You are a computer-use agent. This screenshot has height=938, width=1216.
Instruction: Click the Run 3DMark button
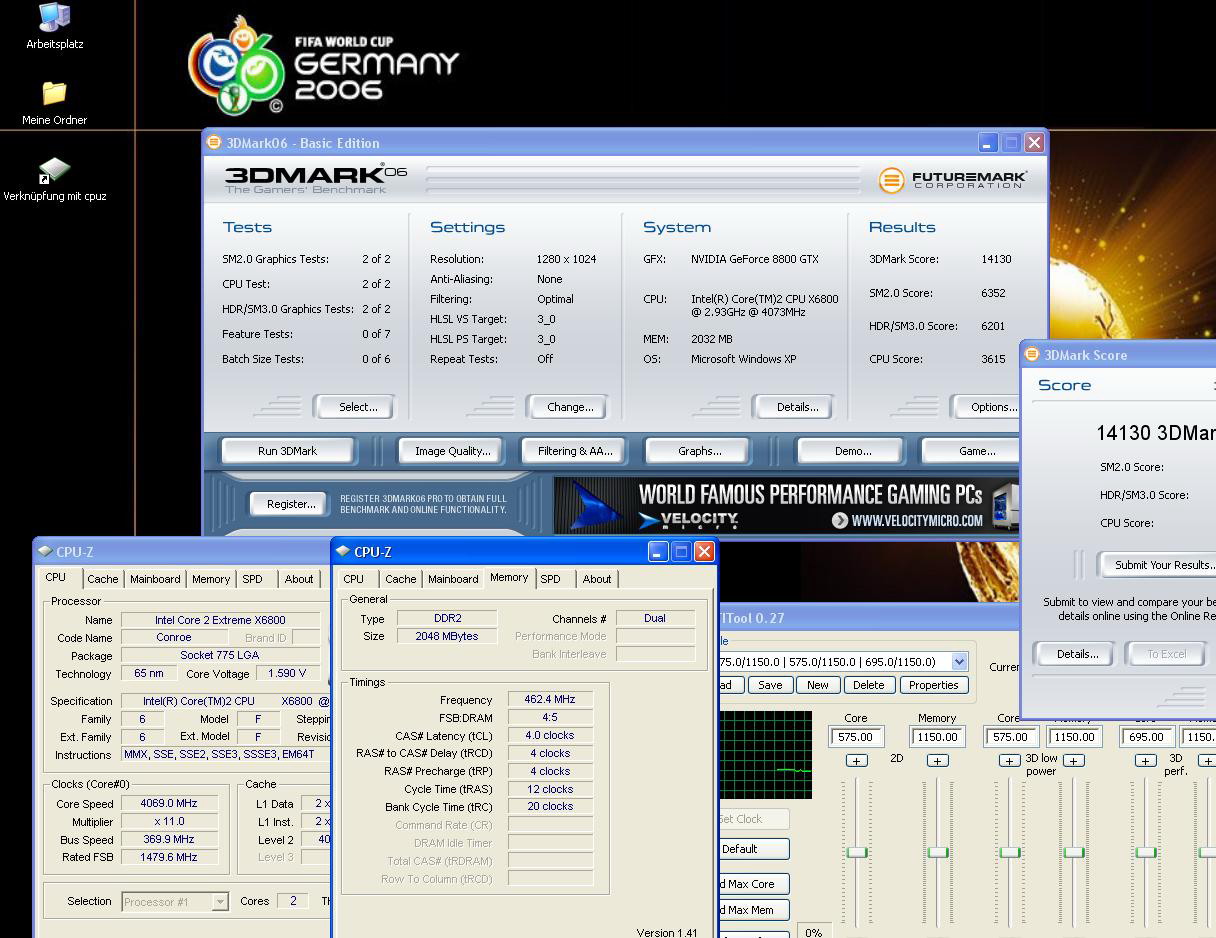pos(288,451)
